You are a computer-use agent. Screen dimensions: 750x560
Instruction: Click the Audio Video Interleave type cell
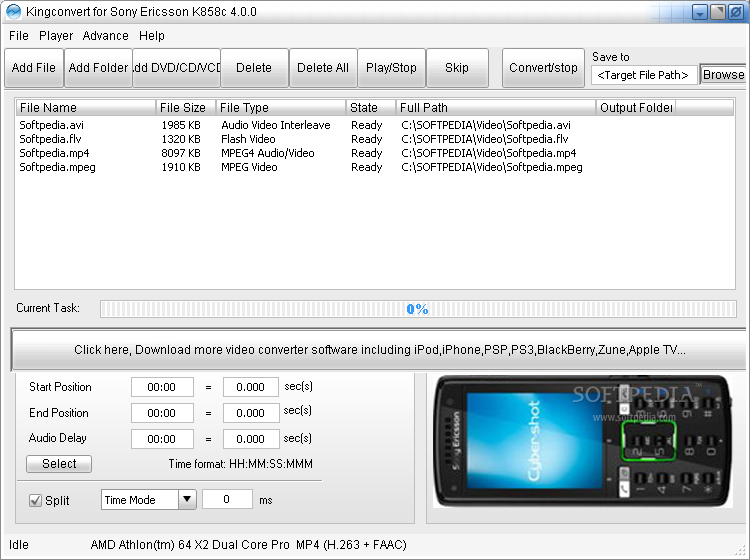click(x=276, y=125)
